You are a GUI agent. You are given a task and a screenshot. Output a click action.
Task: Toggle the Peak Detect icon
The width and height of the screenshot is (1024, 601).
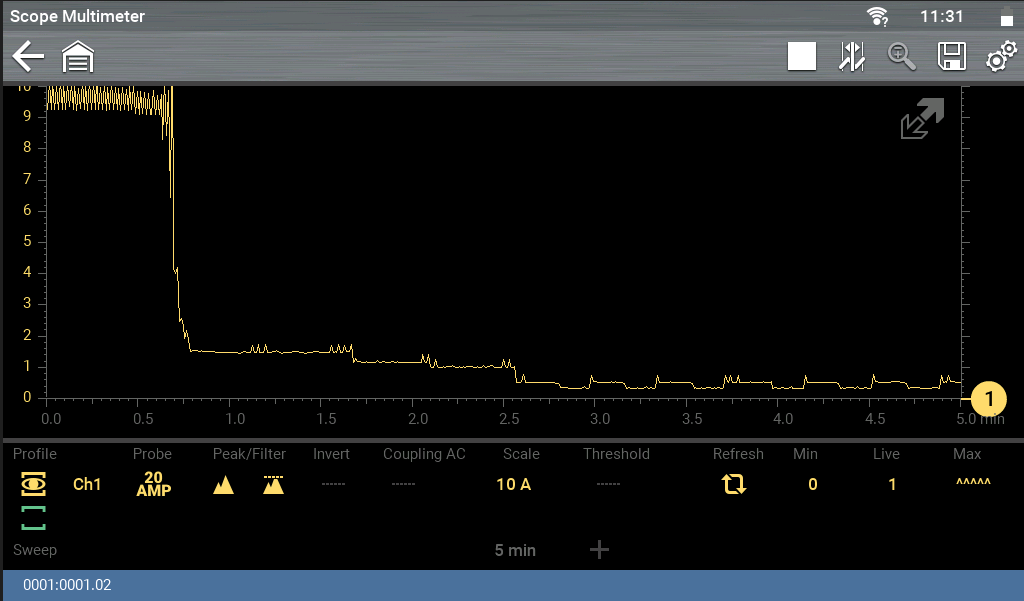[224, 485]
